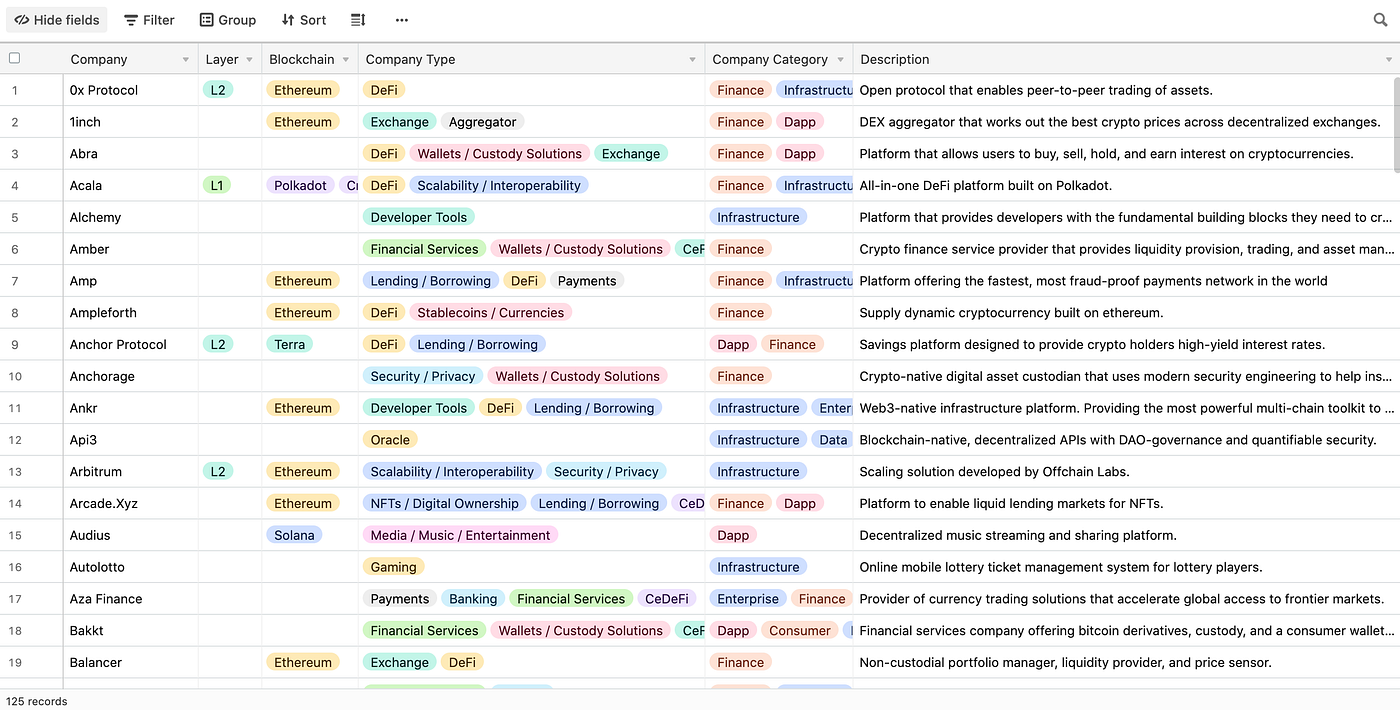Click the Polkadot blockchain tag

(x=301, y=185)
